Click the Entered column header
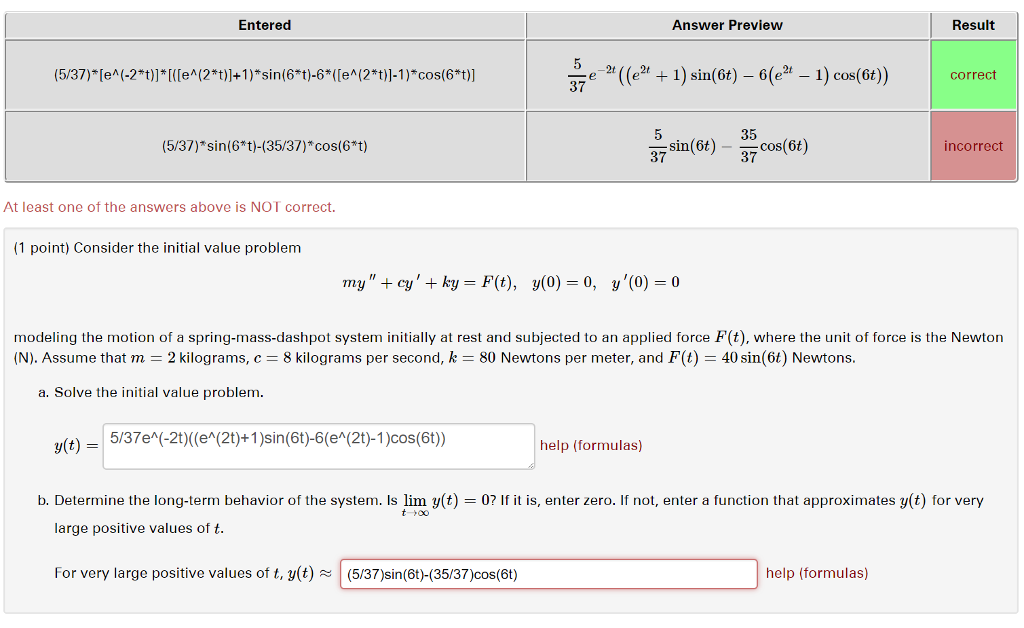Screen dimensions: 1024x628 [264, 25]
